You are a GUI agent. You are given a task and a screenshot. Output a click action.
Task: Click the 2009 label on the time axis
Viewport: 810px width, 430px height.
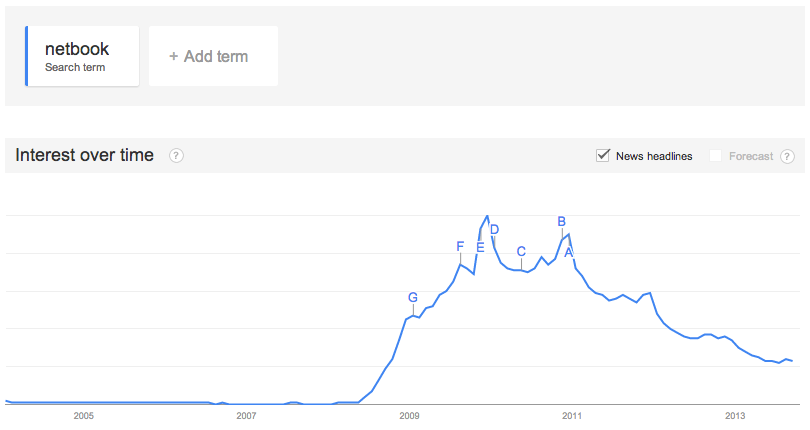click(409, 416)
